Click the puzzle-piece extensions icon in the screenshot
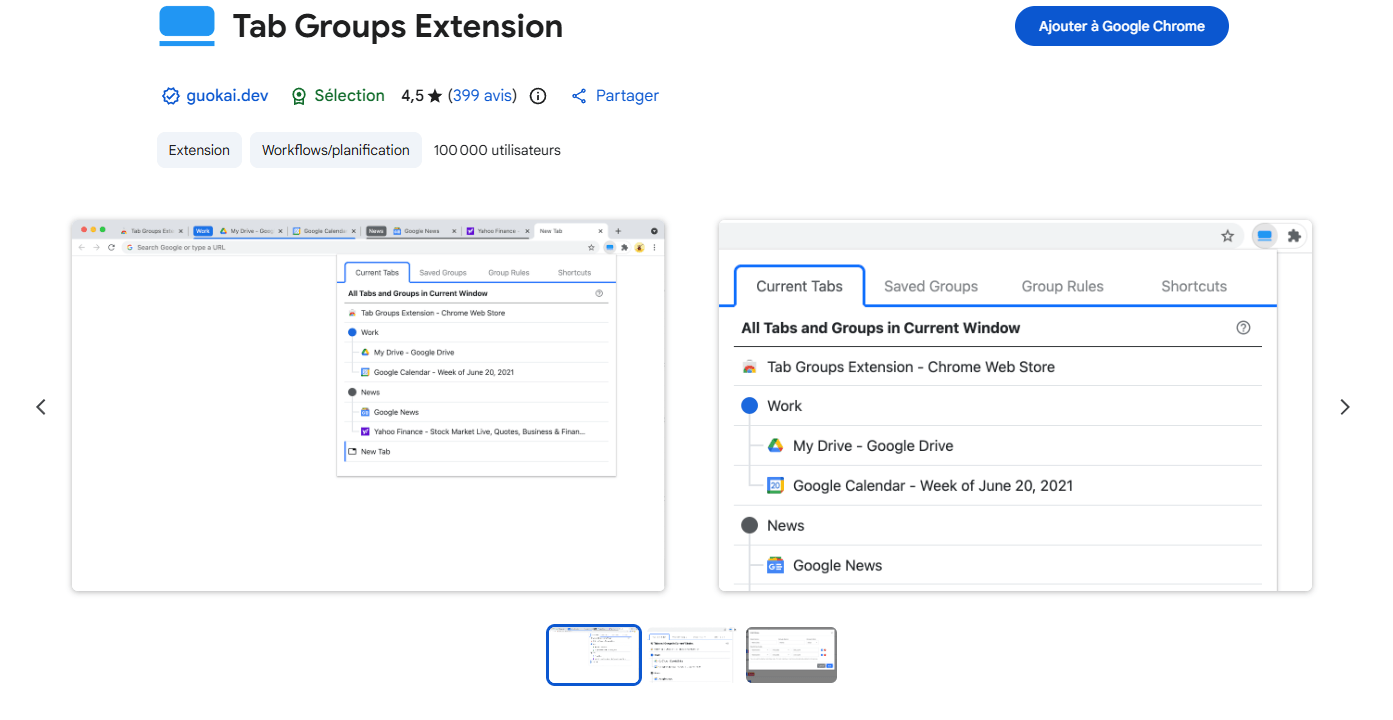1393x720 pixels. (x=1295, y=235)
